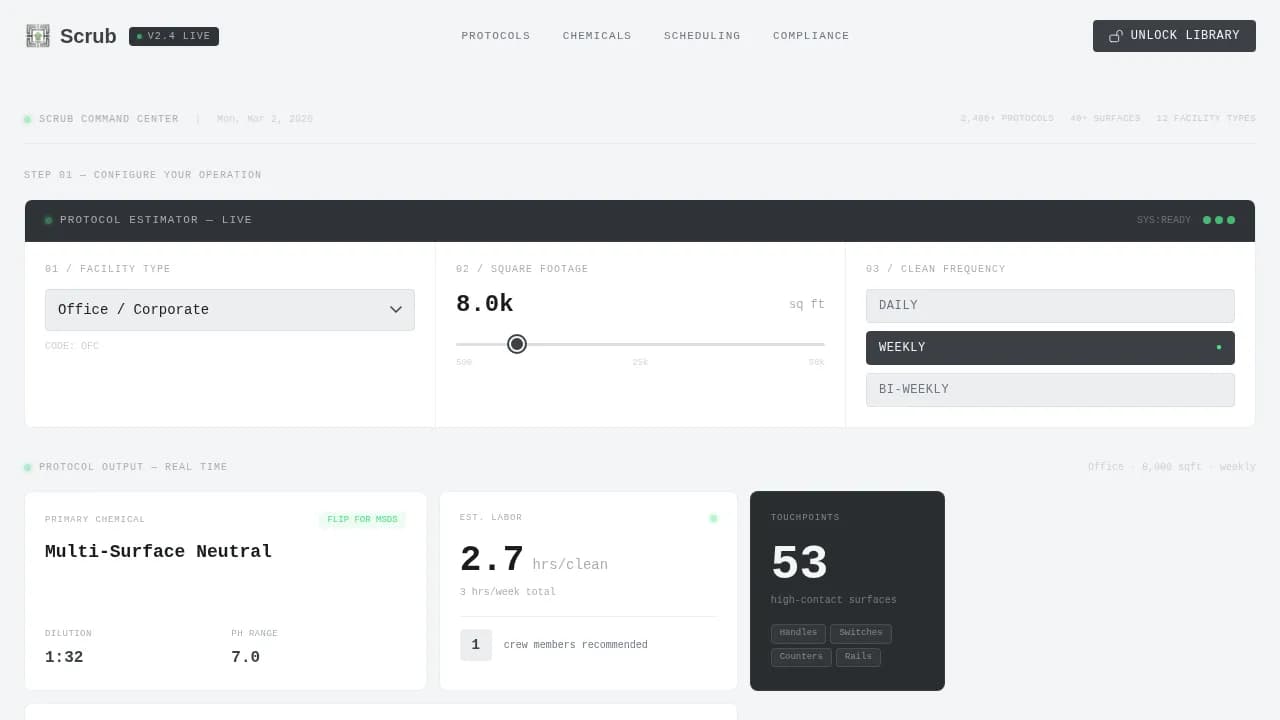
Task: Click the Scrub logo icon
Action: (x=38, y=36)
